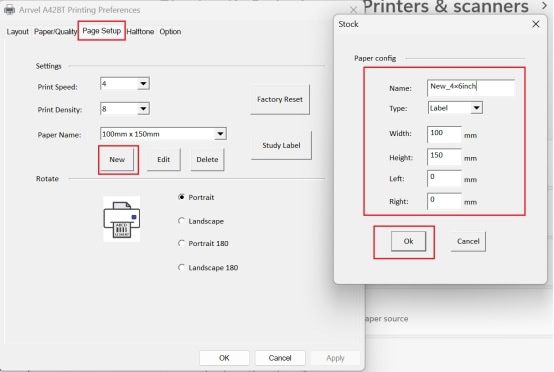Click the Apply button
The height and width of the screenshot is (372, 554).
pos(335,358)
